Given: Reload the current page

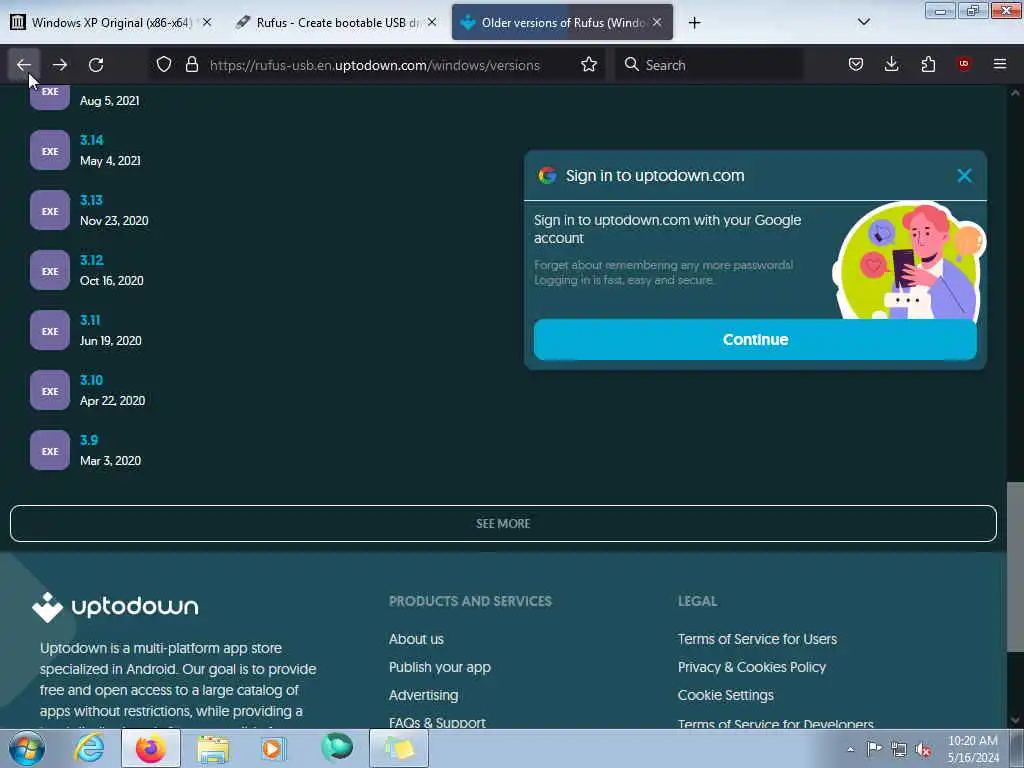Looking at the screenshot, I should point(96,65).
